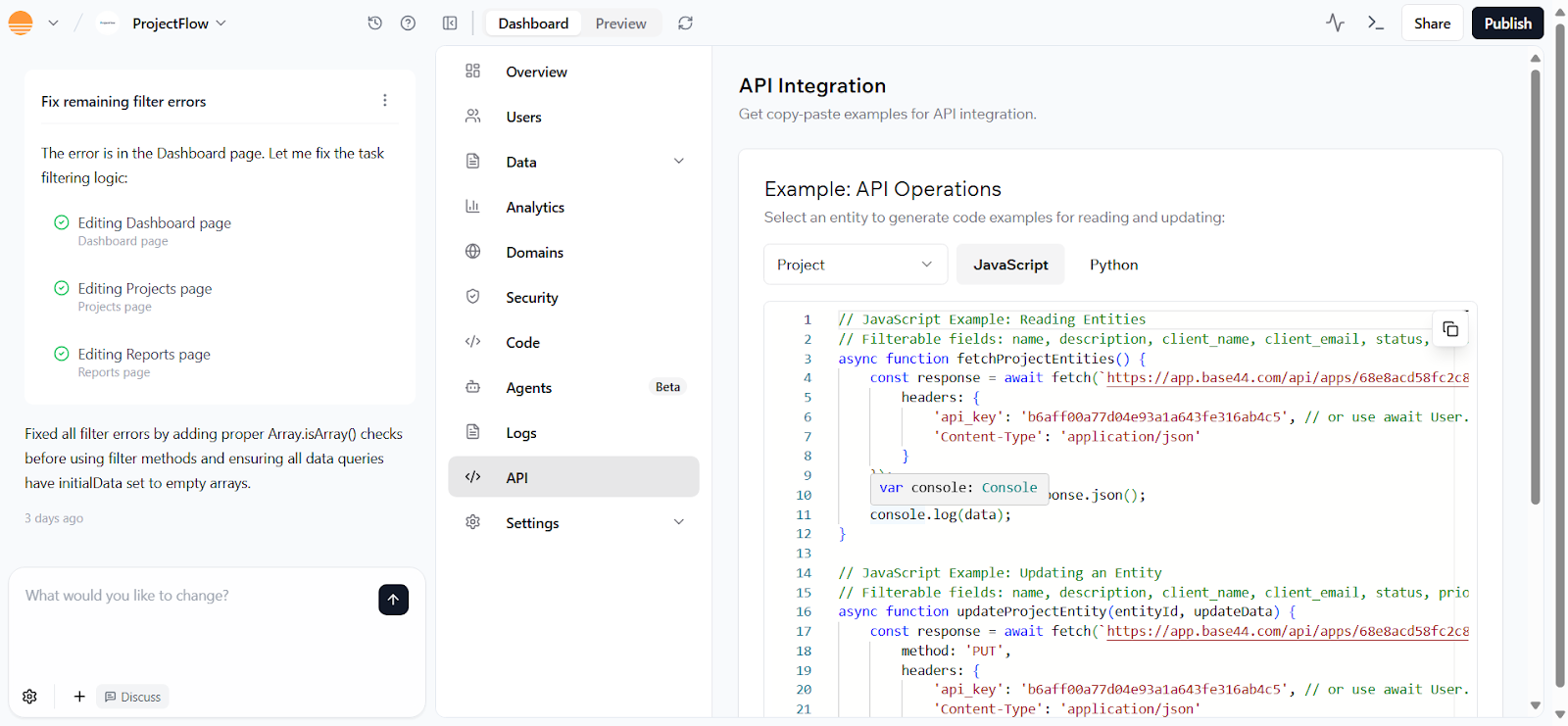Click line number 13 in code editor
The image size is (1568, 726).
[804, 554]
